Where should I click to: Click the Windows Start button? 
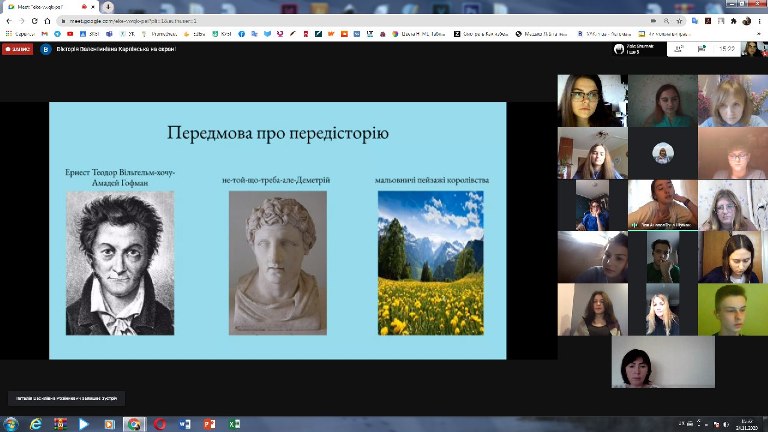pyautogui.click(x=11, y=424)
